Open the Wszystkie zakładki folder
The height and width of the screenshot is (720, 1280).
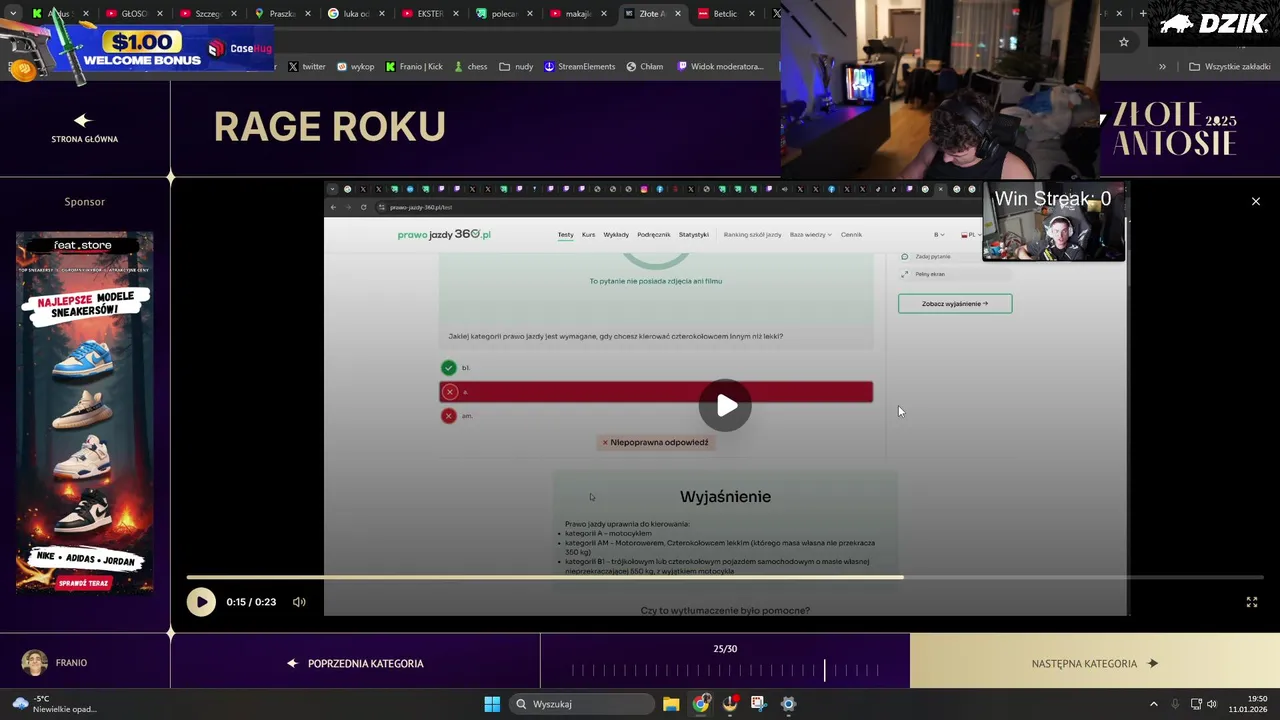tap(1230, 67)
